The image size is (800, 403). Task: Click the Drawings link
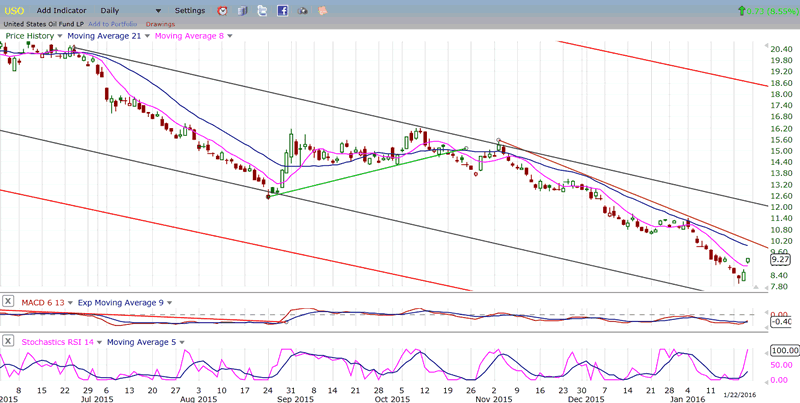(159, 22)
